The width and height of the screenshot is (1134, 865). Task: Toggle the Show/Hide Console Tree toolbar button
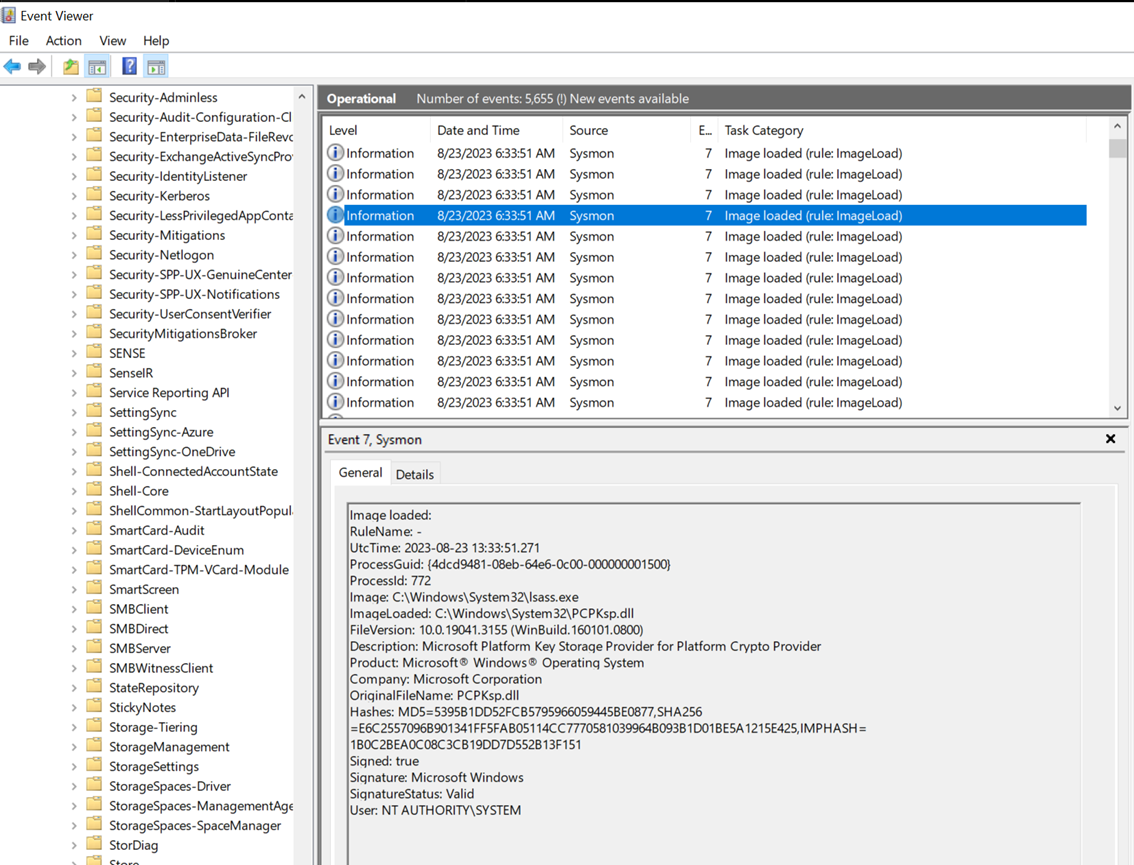[x=97, y=67]
